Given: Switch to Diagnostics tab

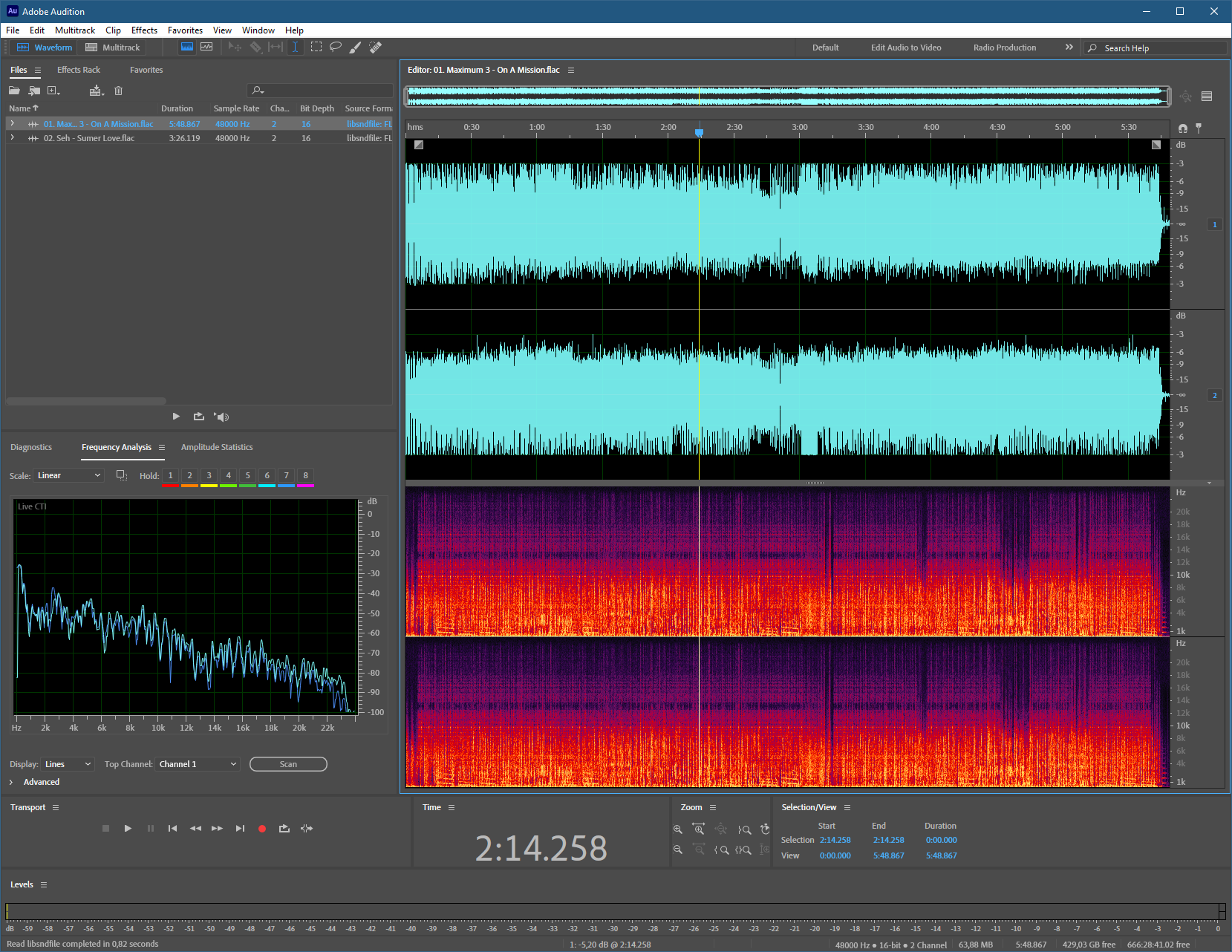Looking at the screenshot, I should click(31, 447).
